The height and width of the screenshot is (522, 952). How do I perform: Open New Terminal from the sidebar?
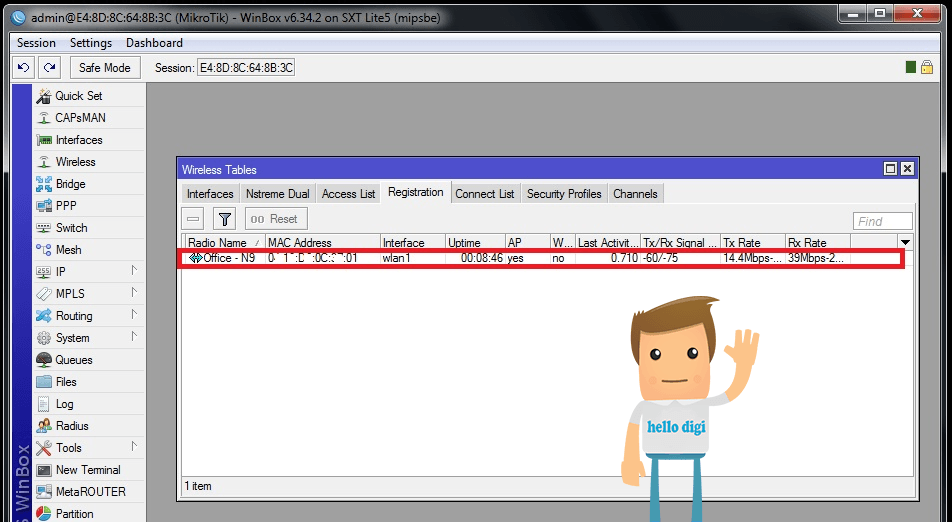88,470
